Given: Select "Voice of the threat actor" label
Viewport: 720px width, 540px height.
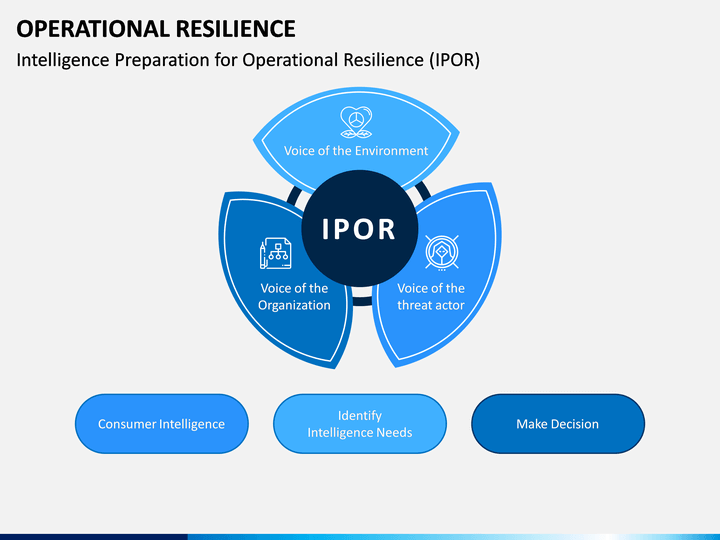Looking at the screenshot, I should pos(431,297).
